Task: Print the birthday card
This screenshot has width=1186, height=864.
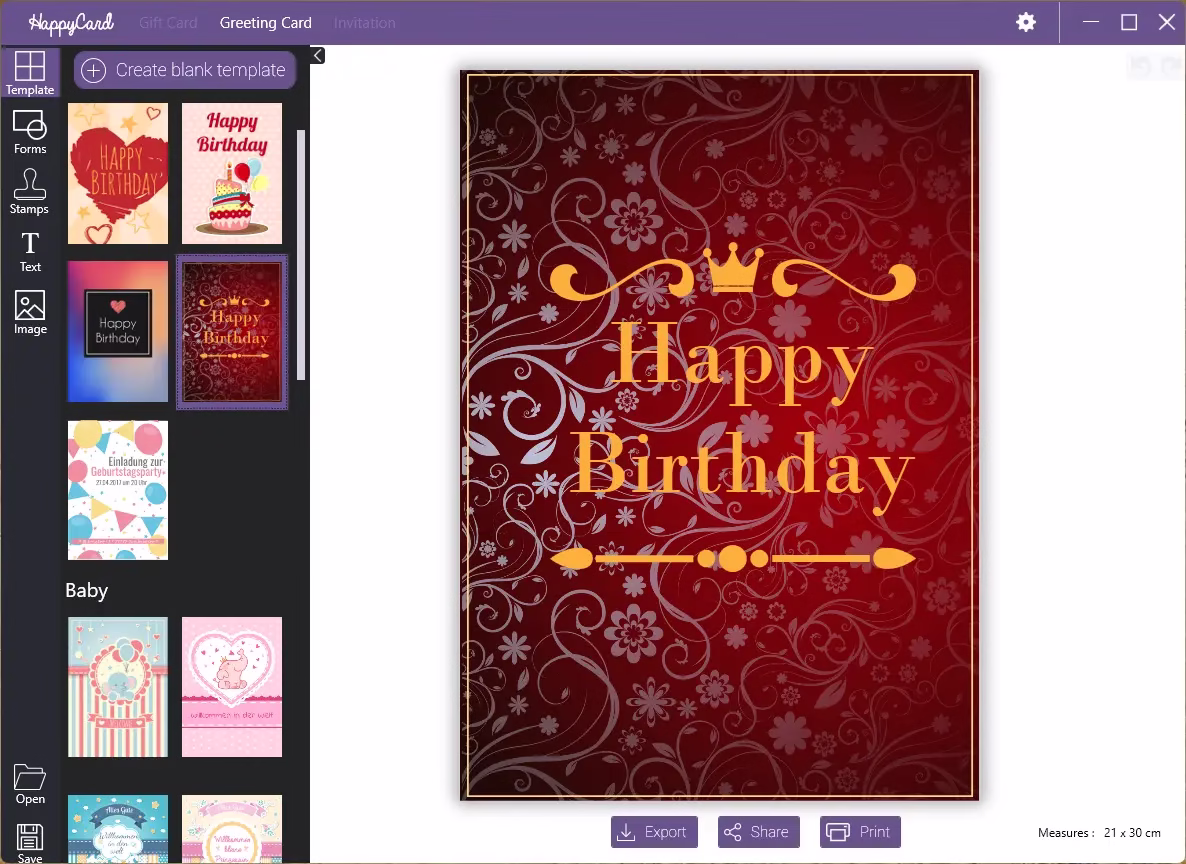Action: coord(860,832)
